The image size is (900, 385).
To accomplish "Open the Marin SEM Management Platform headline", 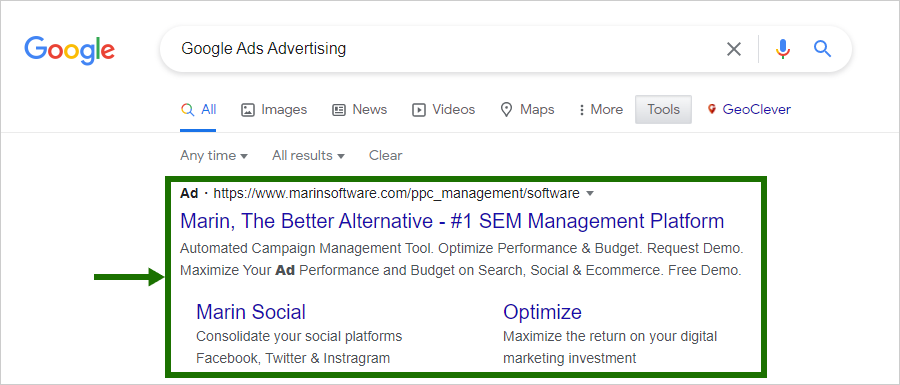I will 452,221.
